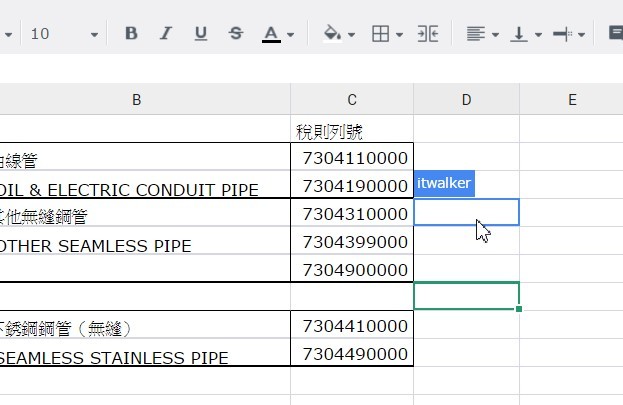Select cell with value 7304490000
The image size is (623, 405).
[352, 353]
